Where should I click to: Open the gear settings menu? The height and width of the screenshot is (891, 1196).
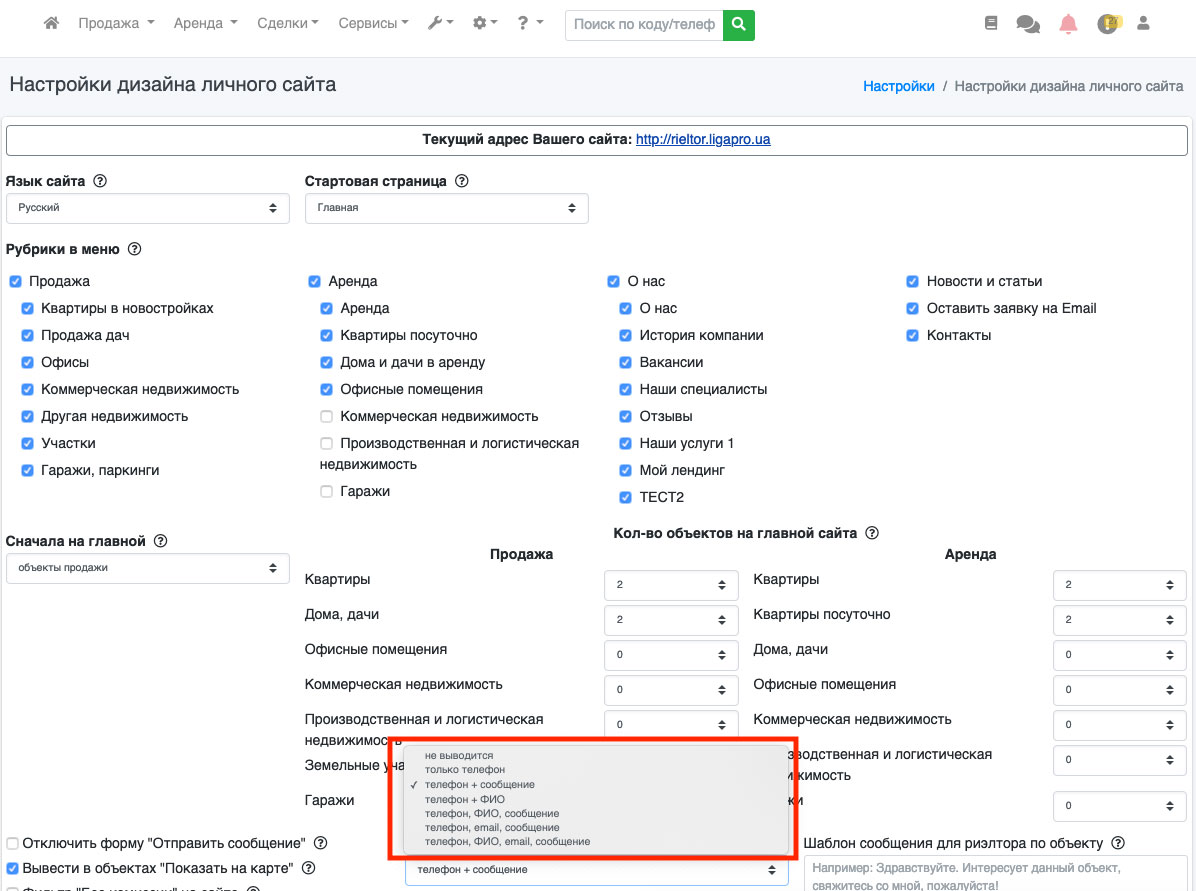pyautogui.click(x=485, y=23)
